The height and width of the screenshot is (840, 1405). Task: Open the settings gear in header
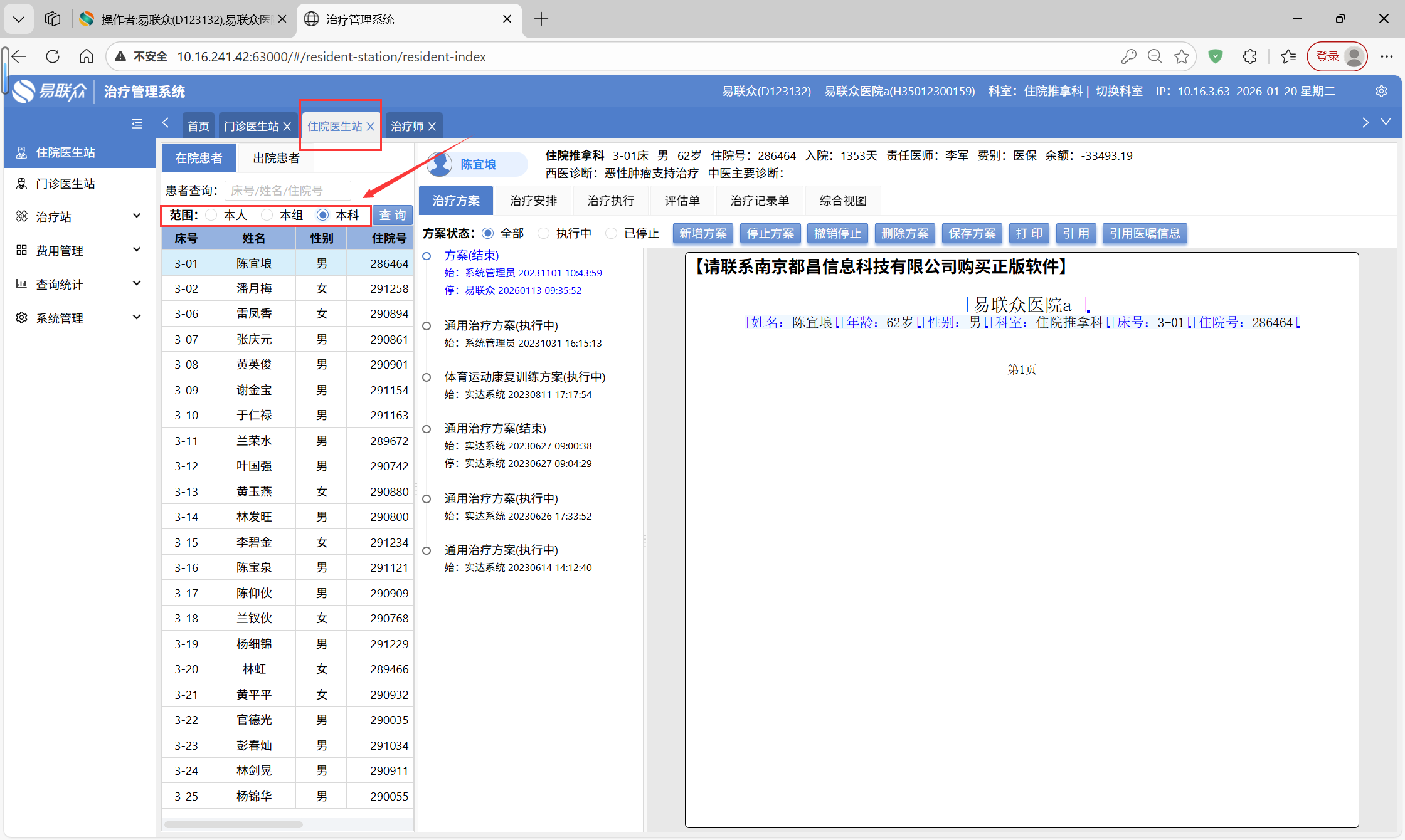pos(1381,92)
